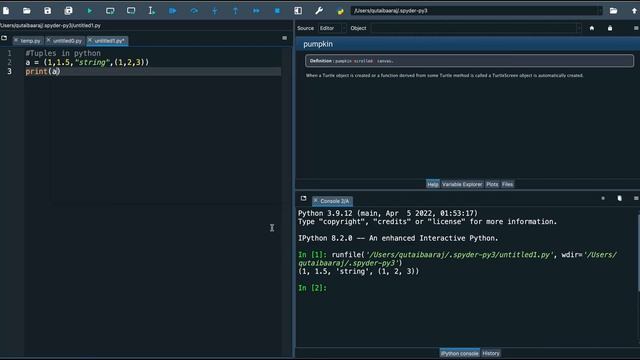The image size is (640, 360).
Task: Go to the Help pane home page
Action: 592,28
